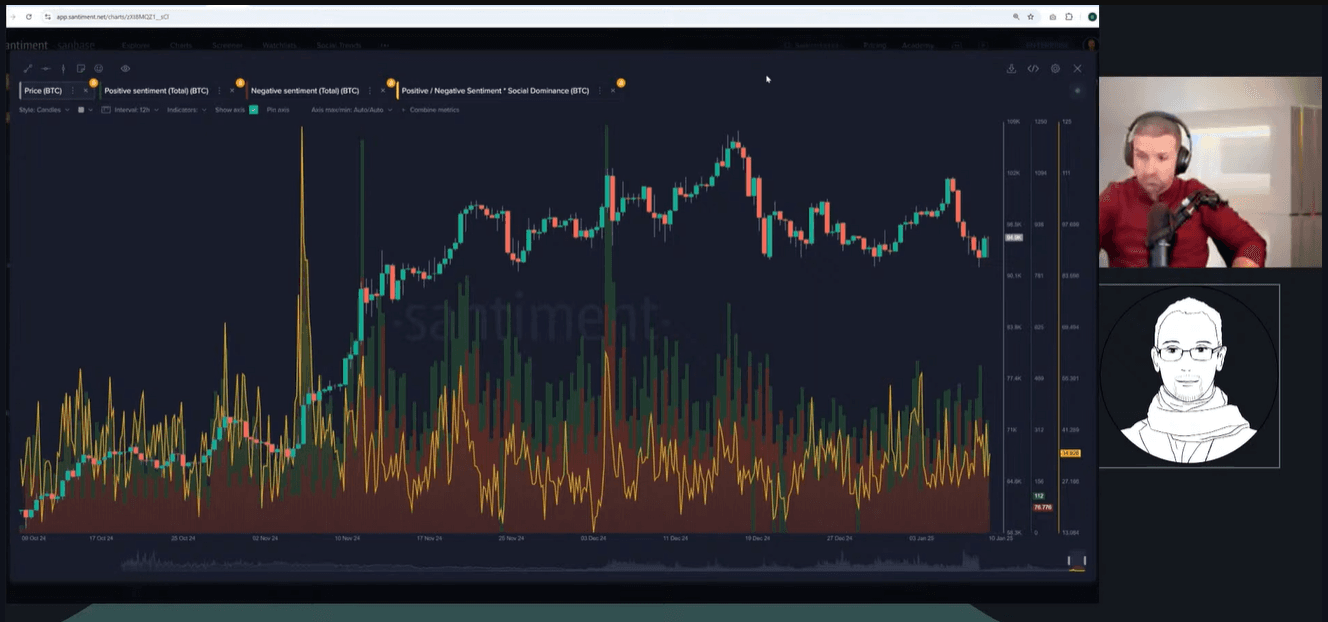The width and height of the screenshot is (1328, 622).
Task: Download the chart using download icon
Action: 1011,69
